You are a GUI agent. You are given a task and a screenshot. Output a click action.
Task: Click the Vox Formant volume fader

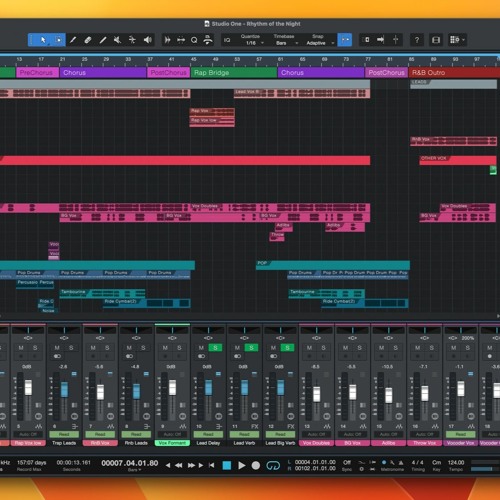(172, 387)
